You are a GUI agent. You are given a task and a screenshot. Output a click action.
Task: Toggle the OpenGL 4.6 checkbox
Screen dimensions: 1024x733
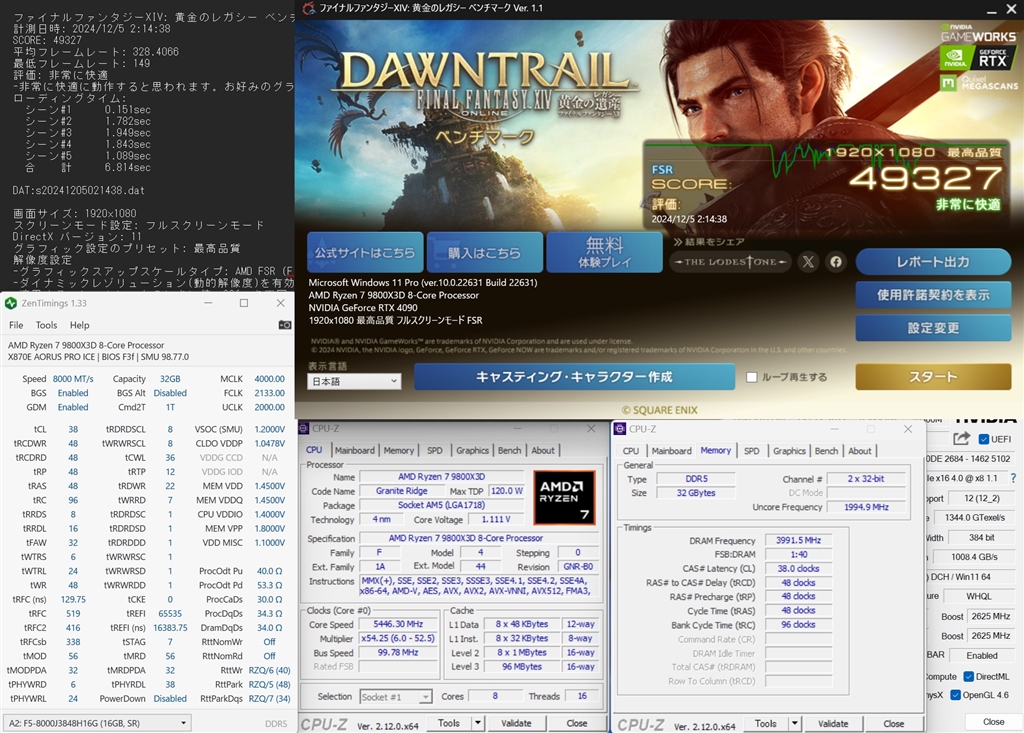click(x=955, y=694)
